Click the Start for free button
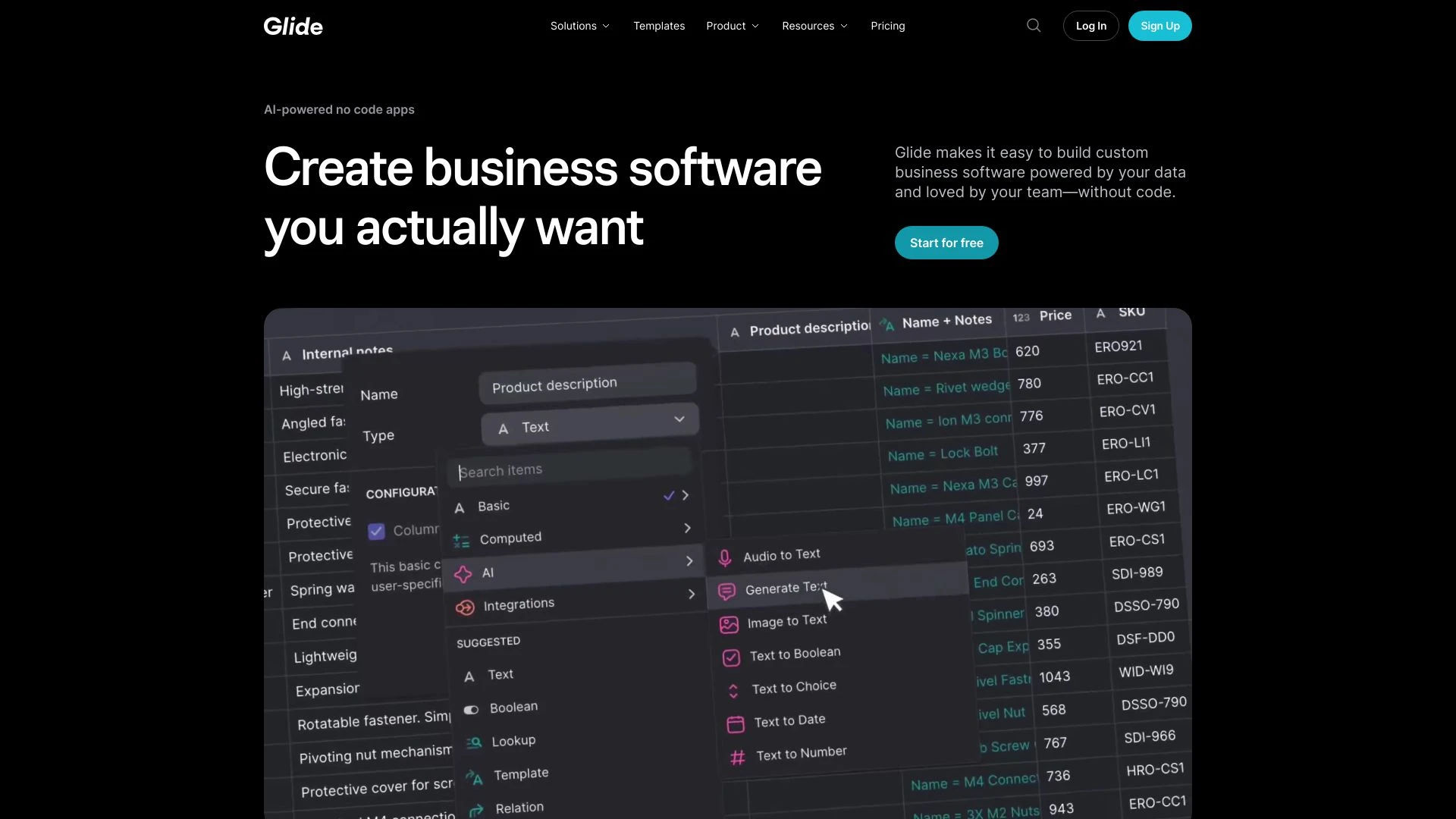The height and width of the screenshot is (819, 1456). 946,243
